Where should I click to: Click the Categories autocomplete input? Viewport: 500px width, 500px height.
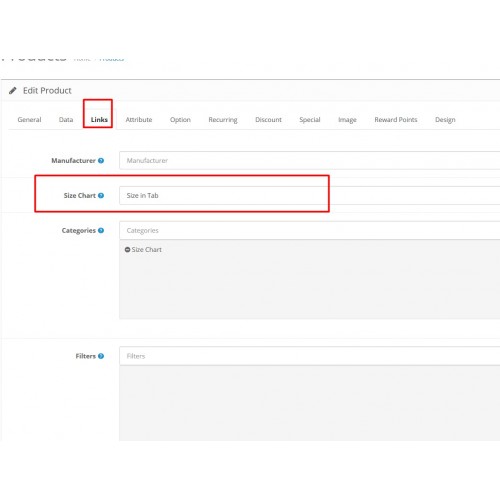310,231
